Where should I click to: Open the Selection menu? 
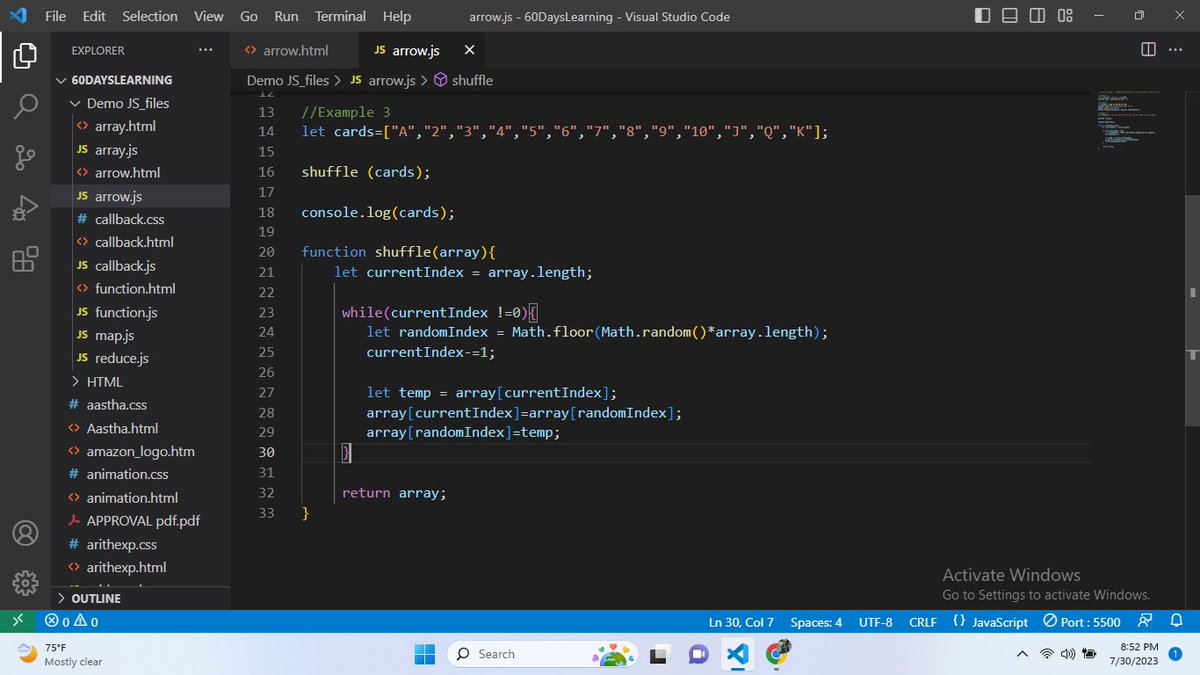click(x=150, y=16)
